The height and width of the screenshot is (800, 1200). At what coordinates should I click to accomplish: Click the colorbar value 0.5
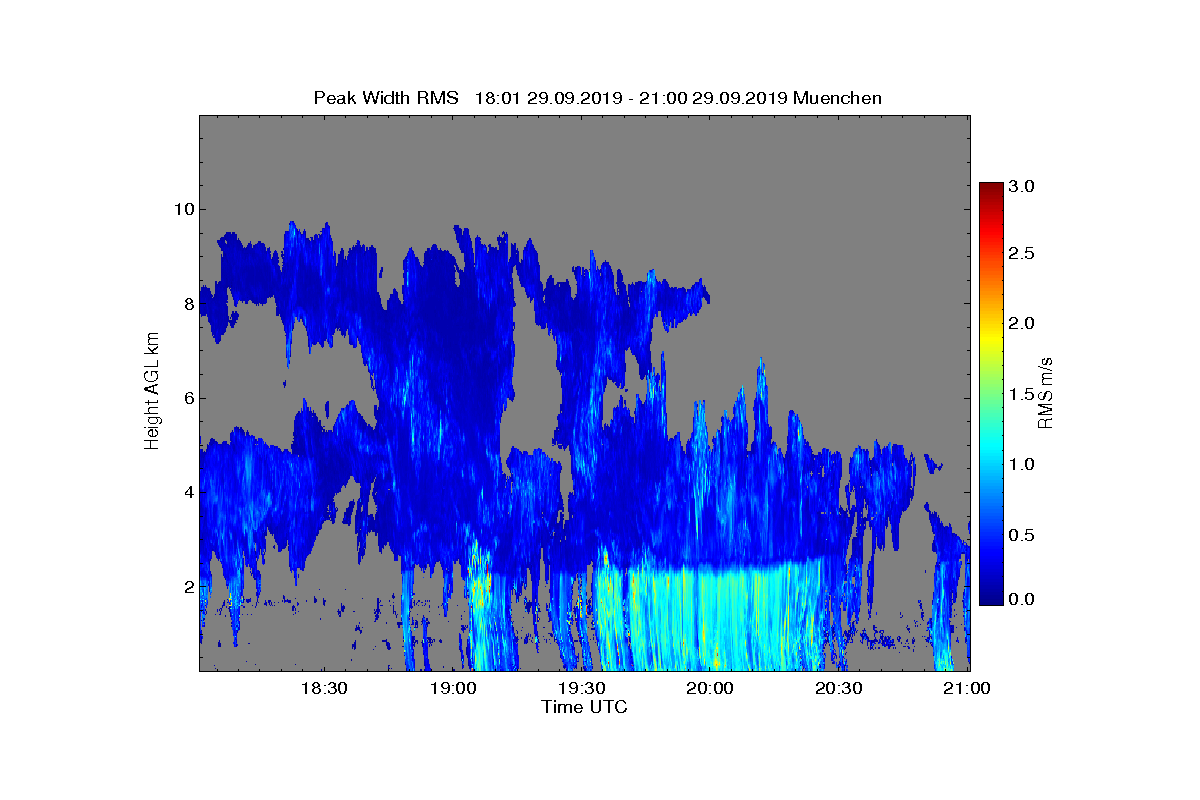[x=1021, y=535]
